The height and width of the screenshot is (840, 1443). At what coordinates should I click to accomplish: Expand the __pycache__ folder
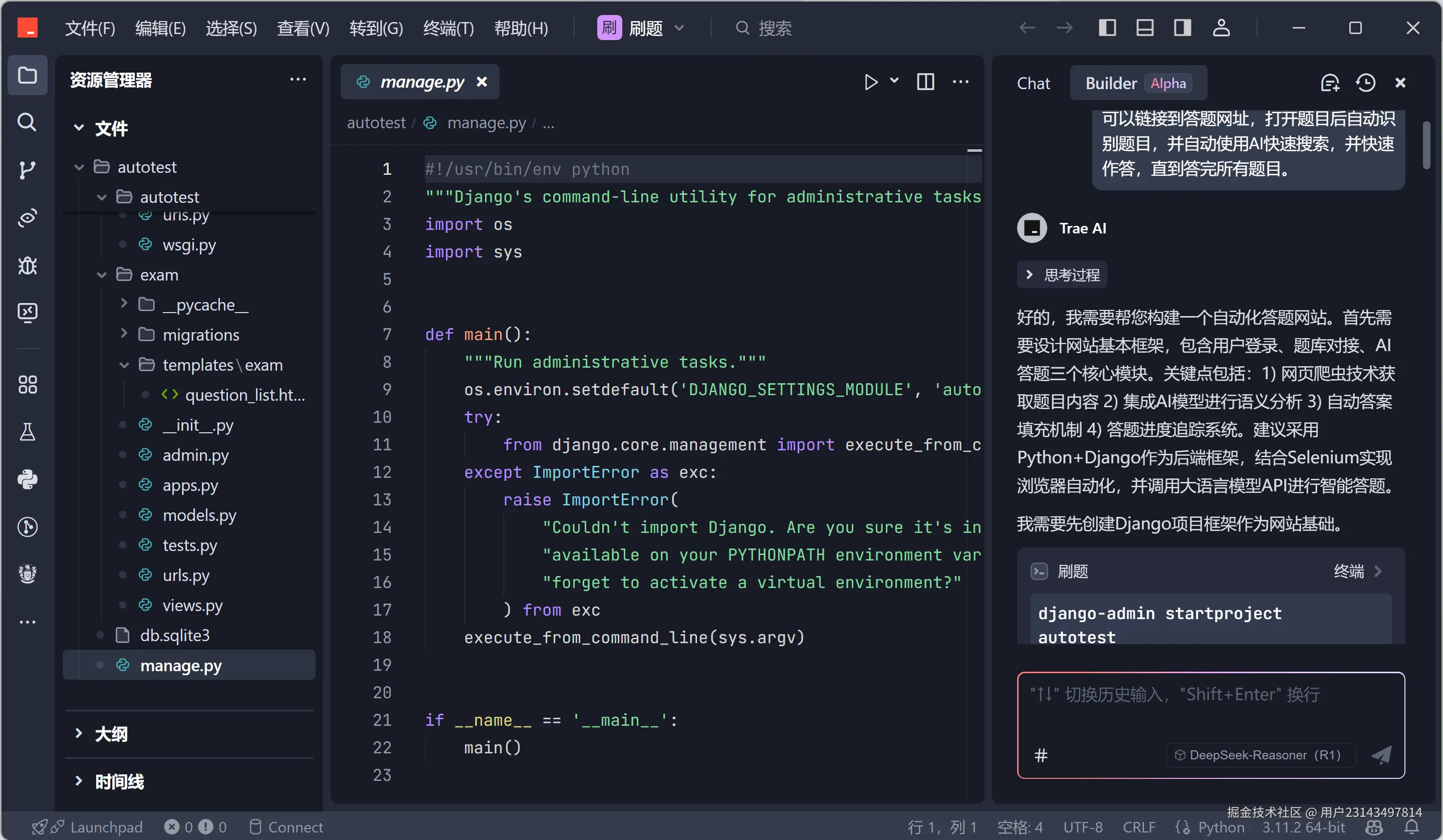point(124,304)
